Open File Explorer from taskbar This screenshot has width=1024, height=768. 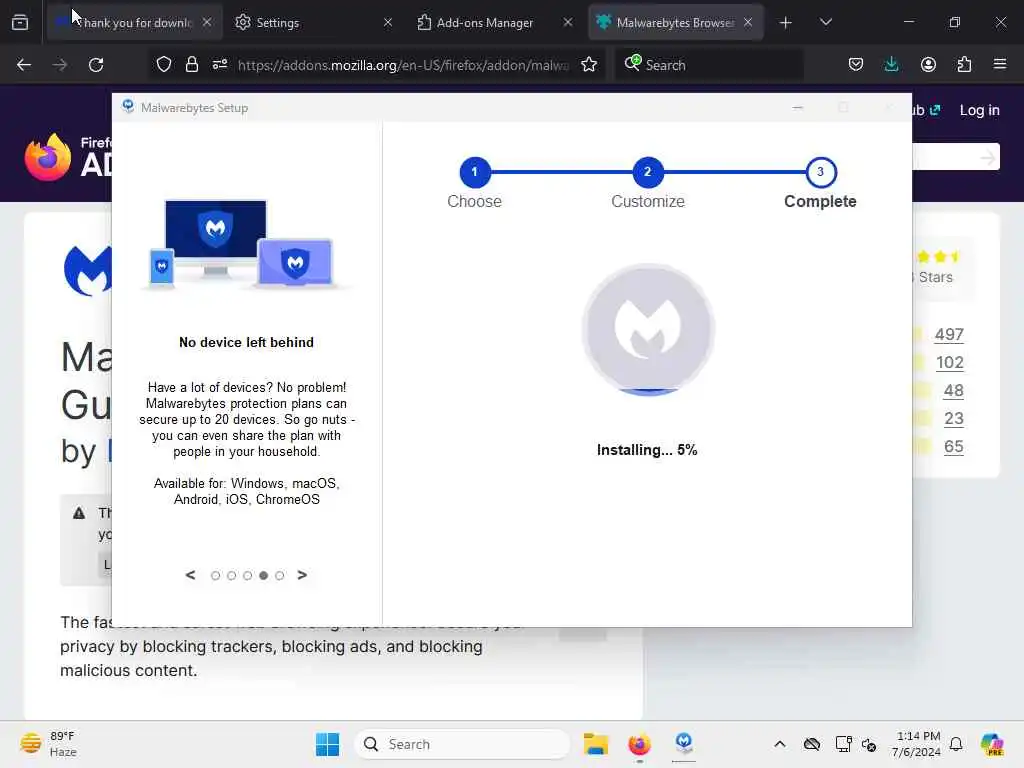pos(596,744)
